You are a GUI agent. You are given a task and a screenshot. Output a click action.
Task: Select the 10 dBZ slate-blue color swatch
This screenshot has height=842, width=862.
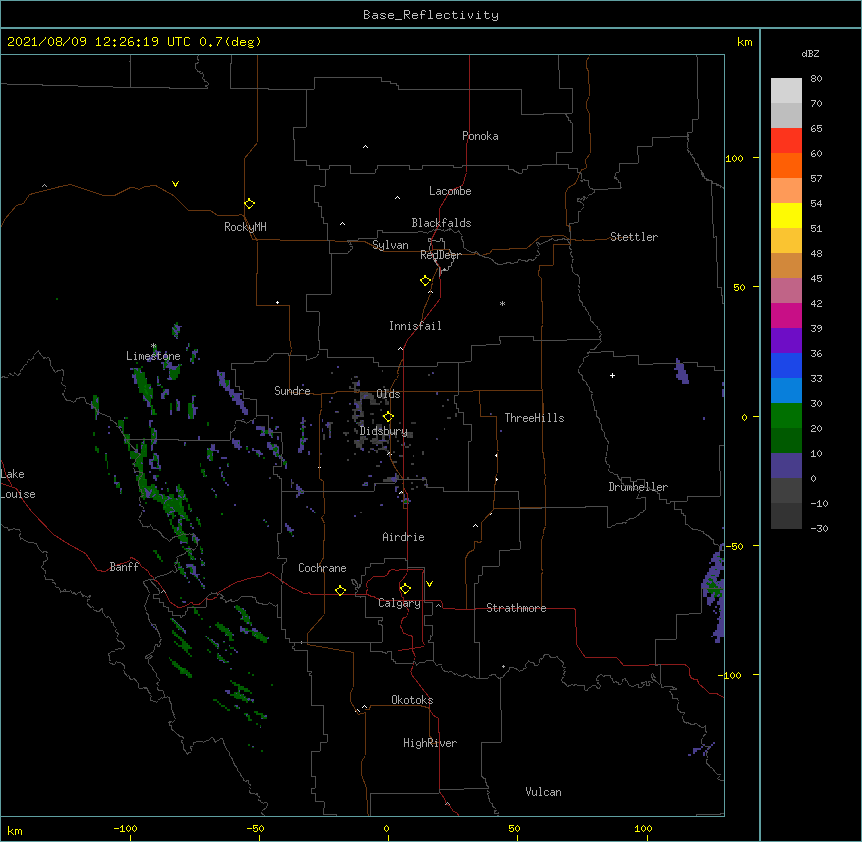[x=786, y=466]
